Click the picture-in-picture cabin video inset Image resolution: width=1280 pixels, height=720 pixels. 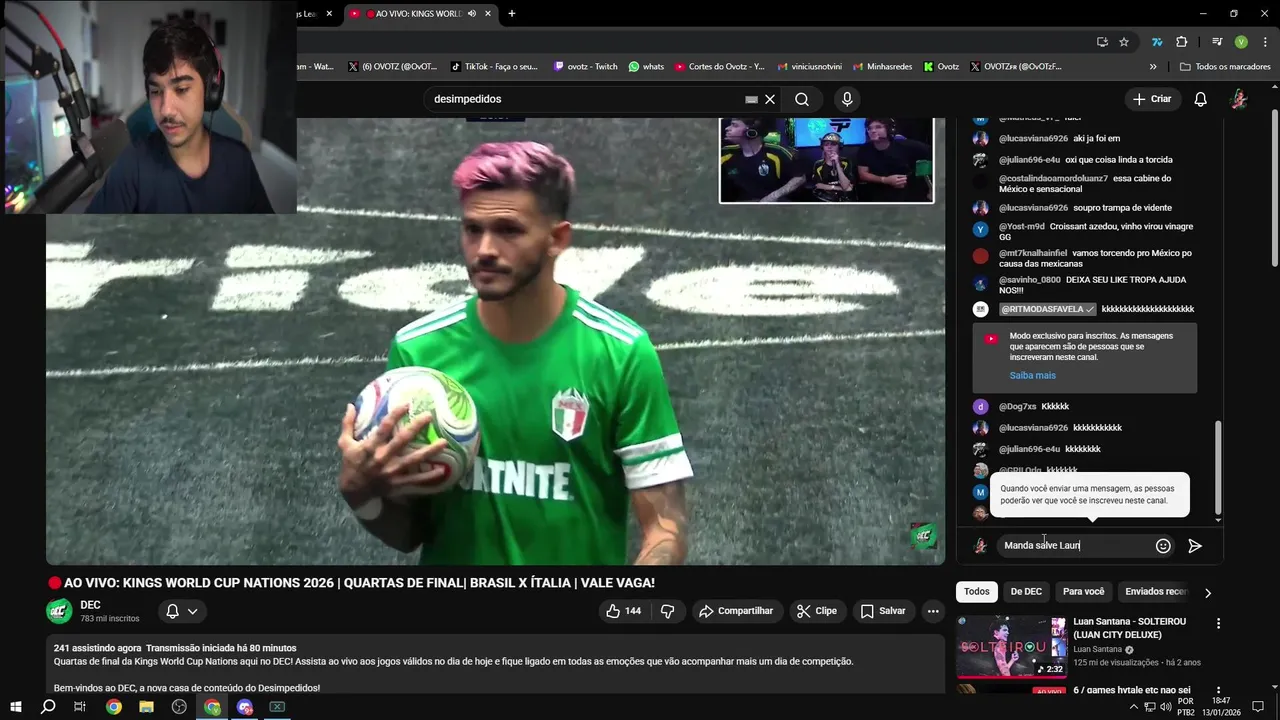827,160
